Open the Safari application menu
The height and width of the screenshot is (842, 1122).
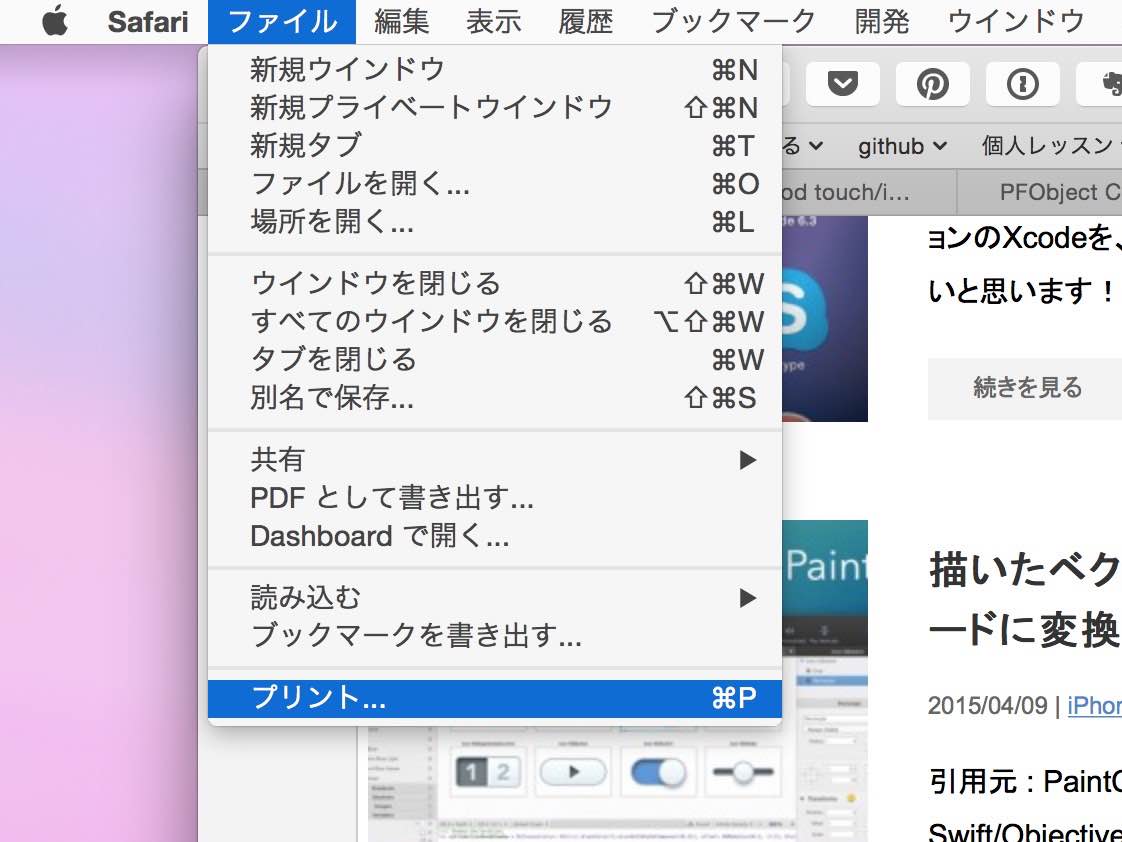(148, 21)
